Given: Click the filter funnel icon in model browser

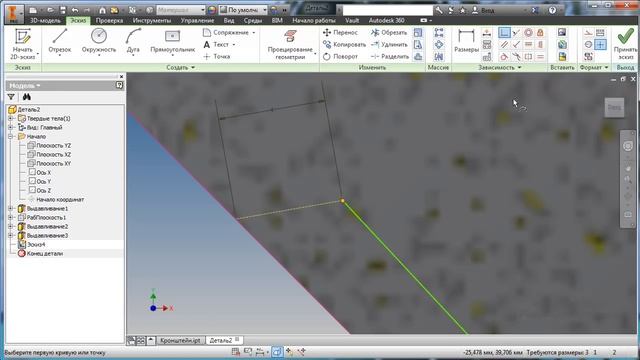Looking at the screenshot, I should 11,97.
